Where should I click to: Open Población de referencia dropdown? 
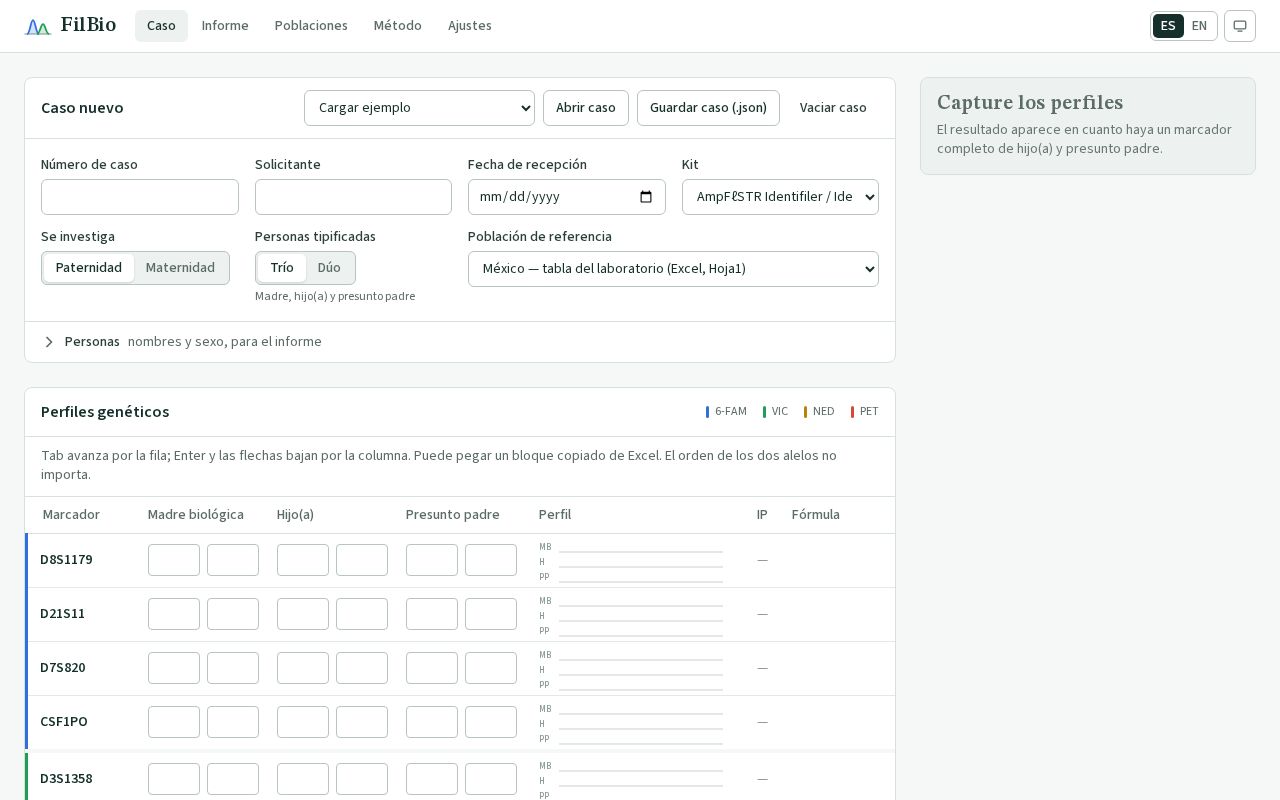click(x=673, y=269)
